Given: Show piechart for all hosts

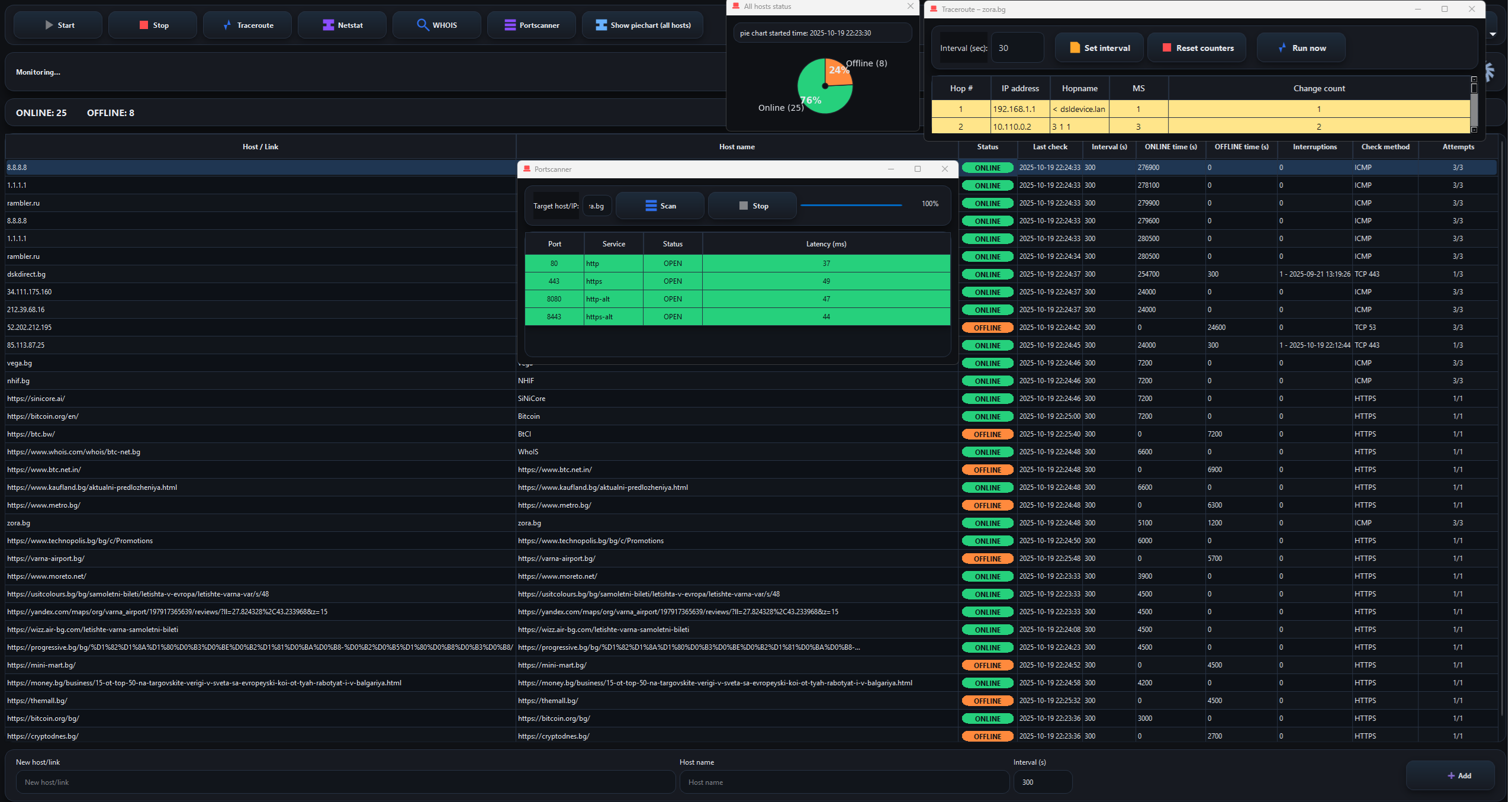Looking at the screenshot, I should (x=642, y=25).
